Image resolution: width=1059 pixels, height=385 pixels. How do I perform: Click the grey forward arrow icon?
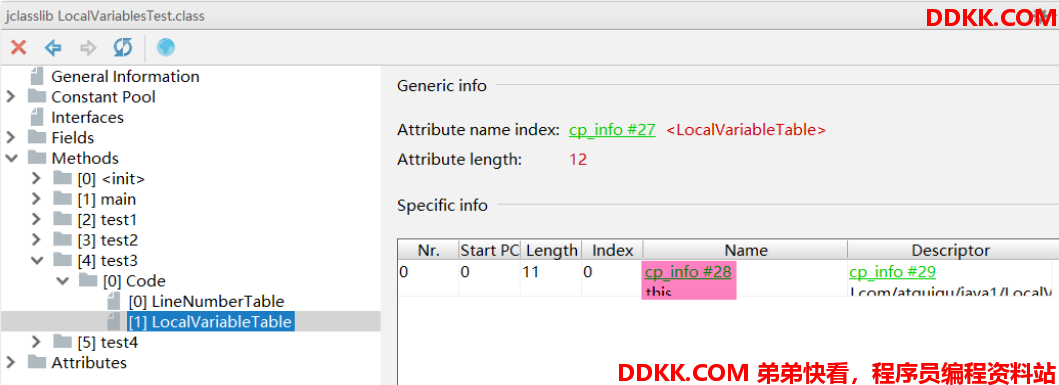(x=88, y=47)
